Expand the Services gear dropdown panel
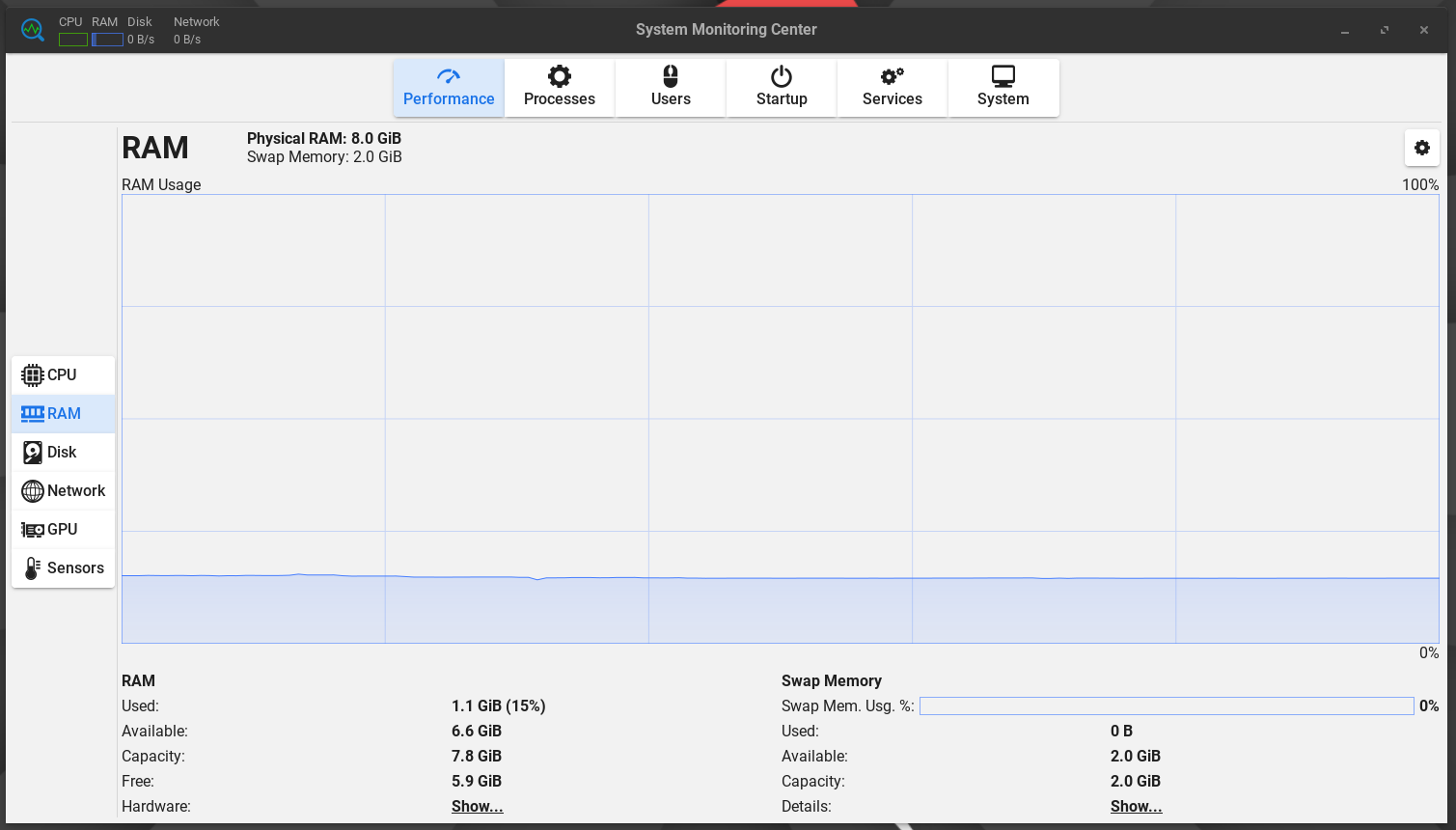Viewport: 1456px width, 830px height. [x=892, y=87]
